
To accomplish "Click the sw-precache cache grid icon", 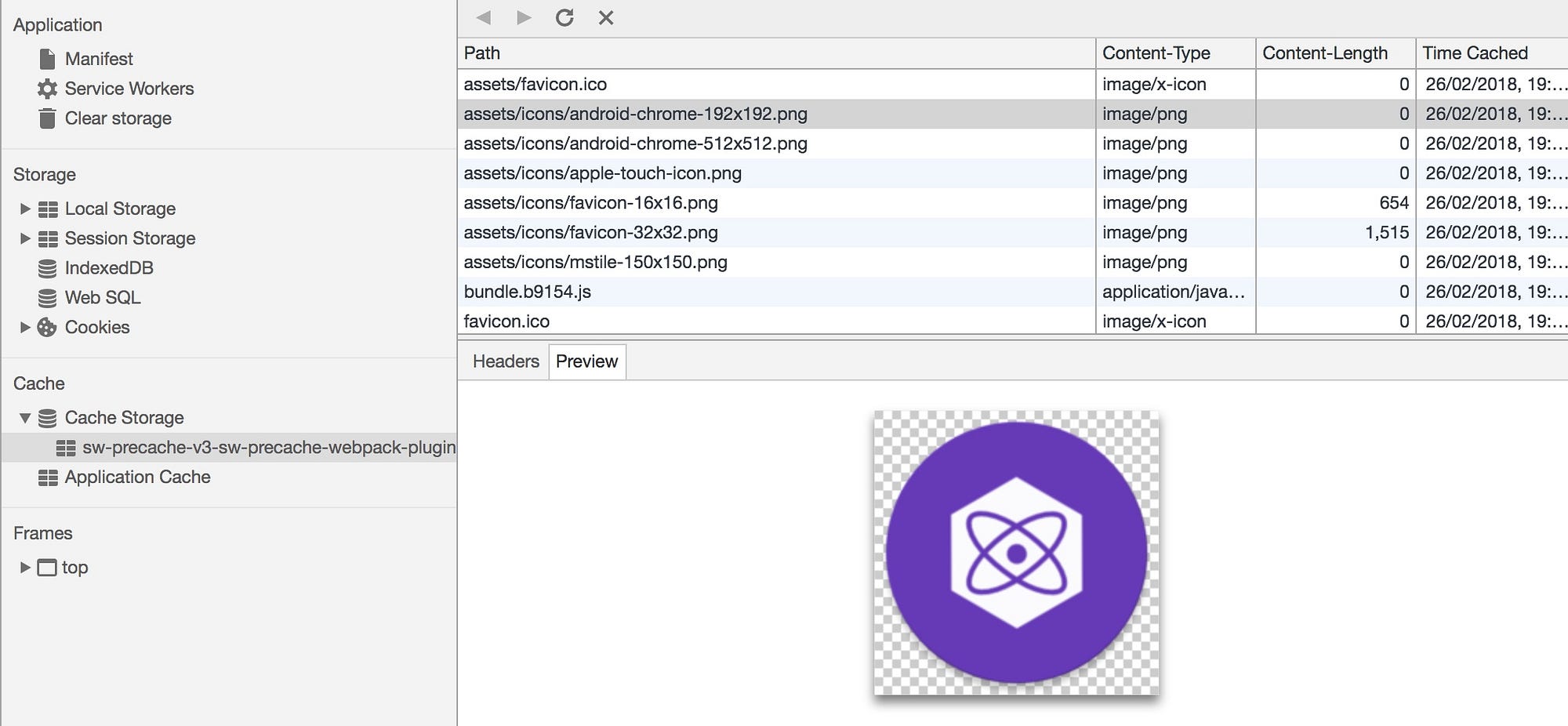I will point(65,448).
